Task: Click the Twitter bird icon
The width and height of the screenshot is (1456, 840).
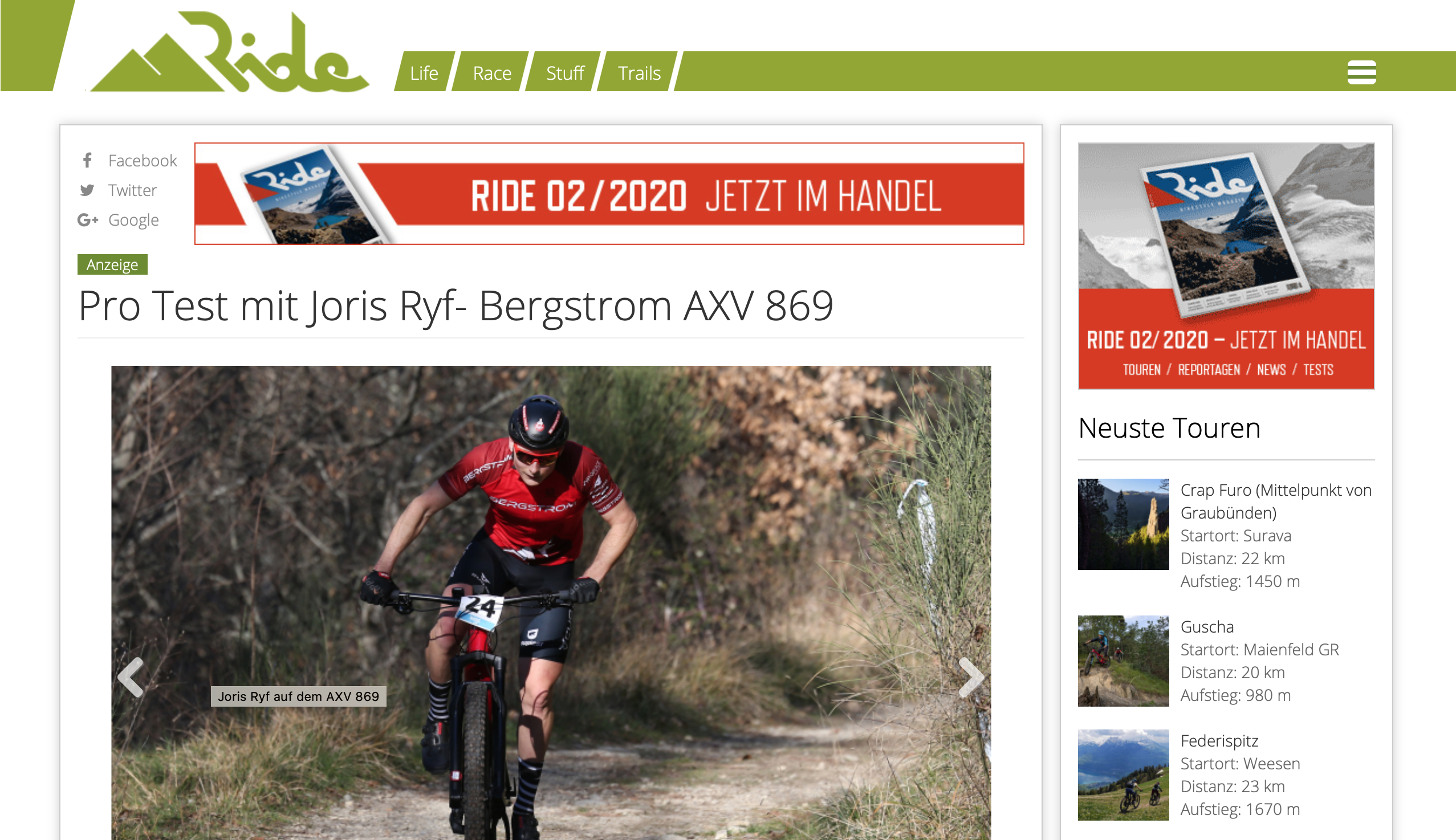Action: [87, 190]
